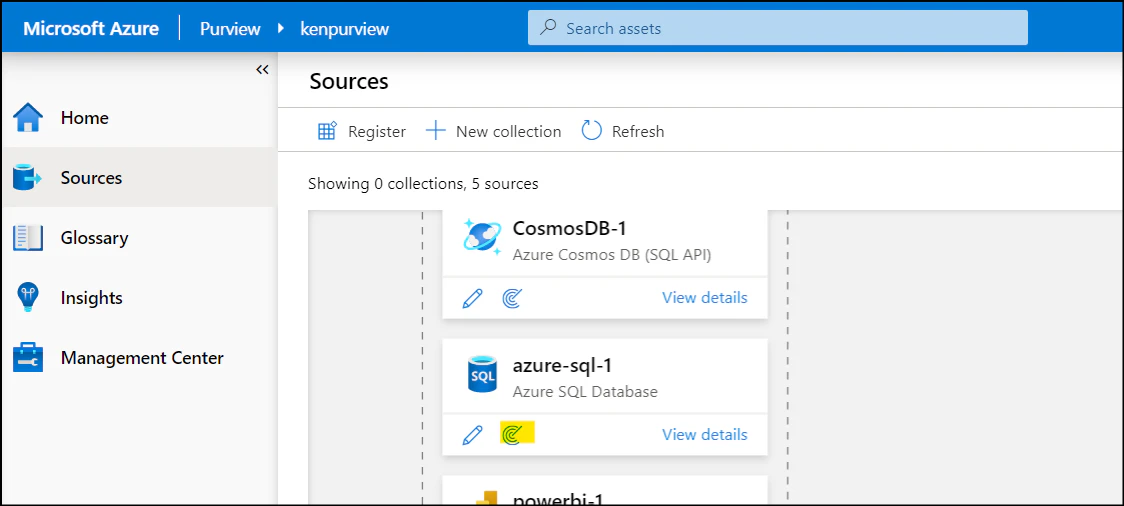Select the Sources icon in sidebar

coord(28,178)
